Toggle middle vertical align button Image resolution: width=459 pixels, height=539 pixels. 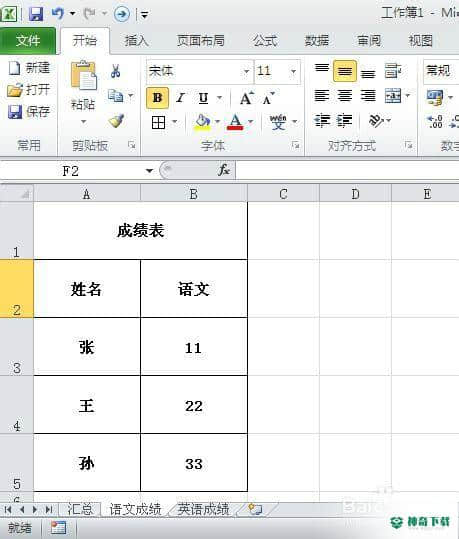pos(345,71)
